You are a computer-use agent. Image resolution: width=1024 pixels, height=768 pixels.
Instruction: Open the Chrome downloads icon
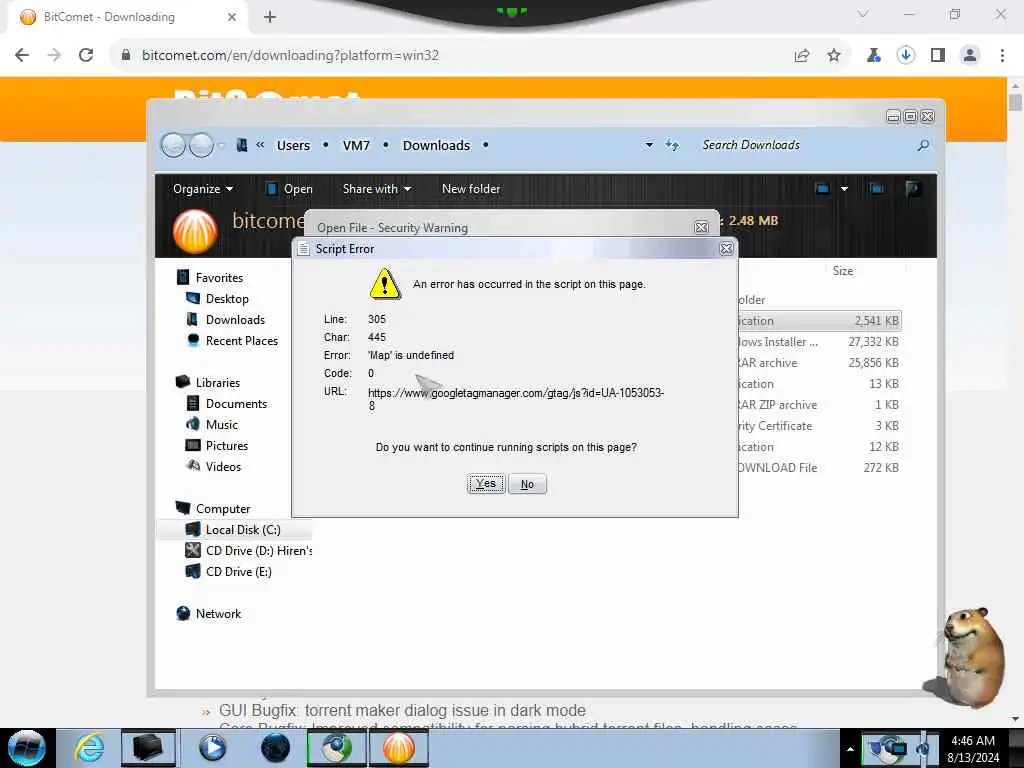click(905, 55)
